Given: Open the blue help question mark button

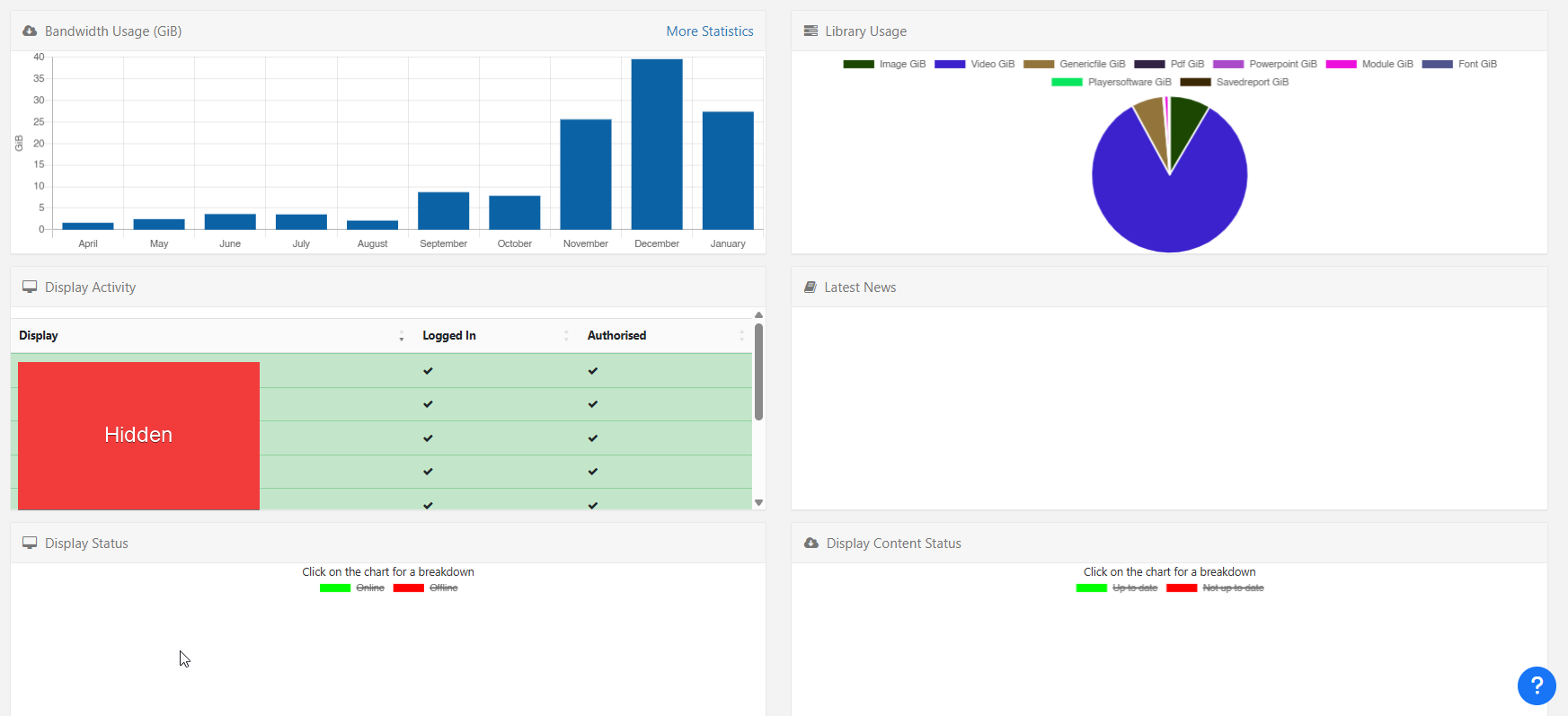Looking at the screenshot, I should [1537, 686].
